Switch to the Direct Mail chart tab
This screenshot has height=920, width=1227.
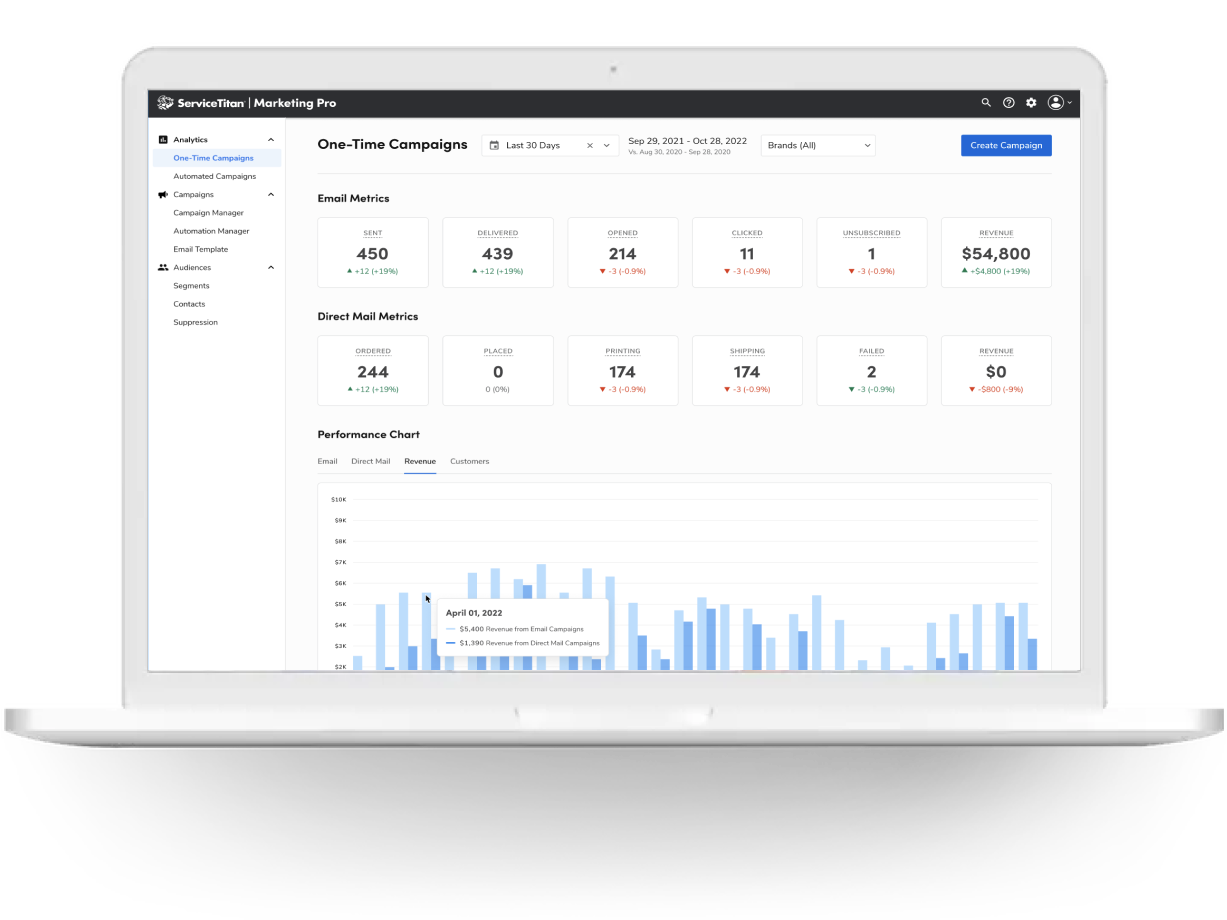coord(371,462)
